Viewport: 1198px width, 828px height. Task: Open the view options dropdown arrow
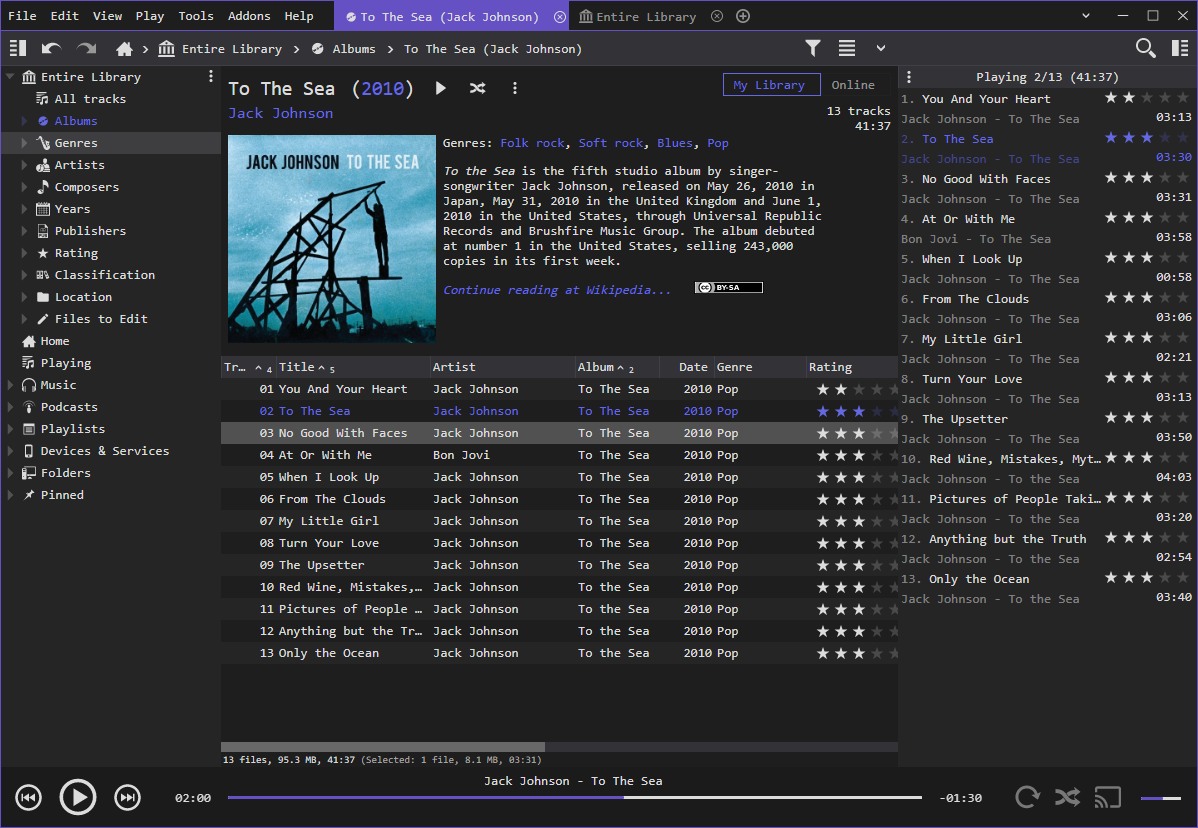pos(881,48)
